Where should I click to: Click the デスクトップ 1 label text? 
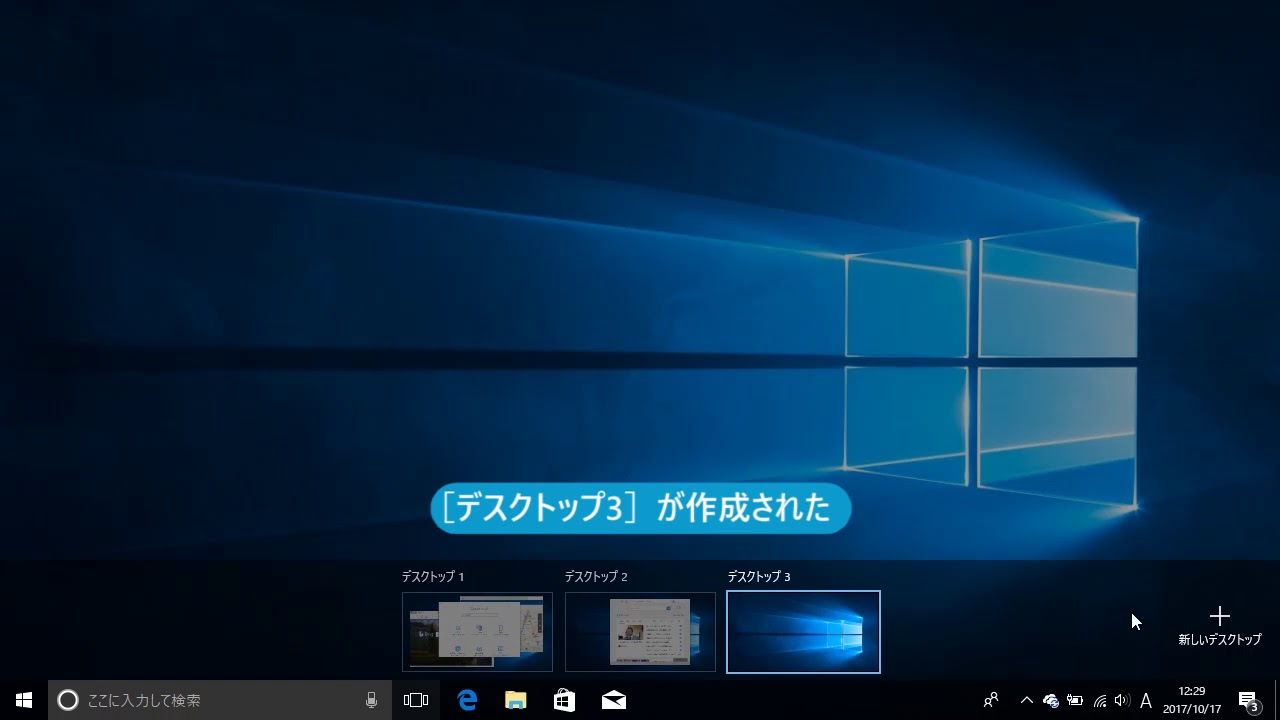433,577
